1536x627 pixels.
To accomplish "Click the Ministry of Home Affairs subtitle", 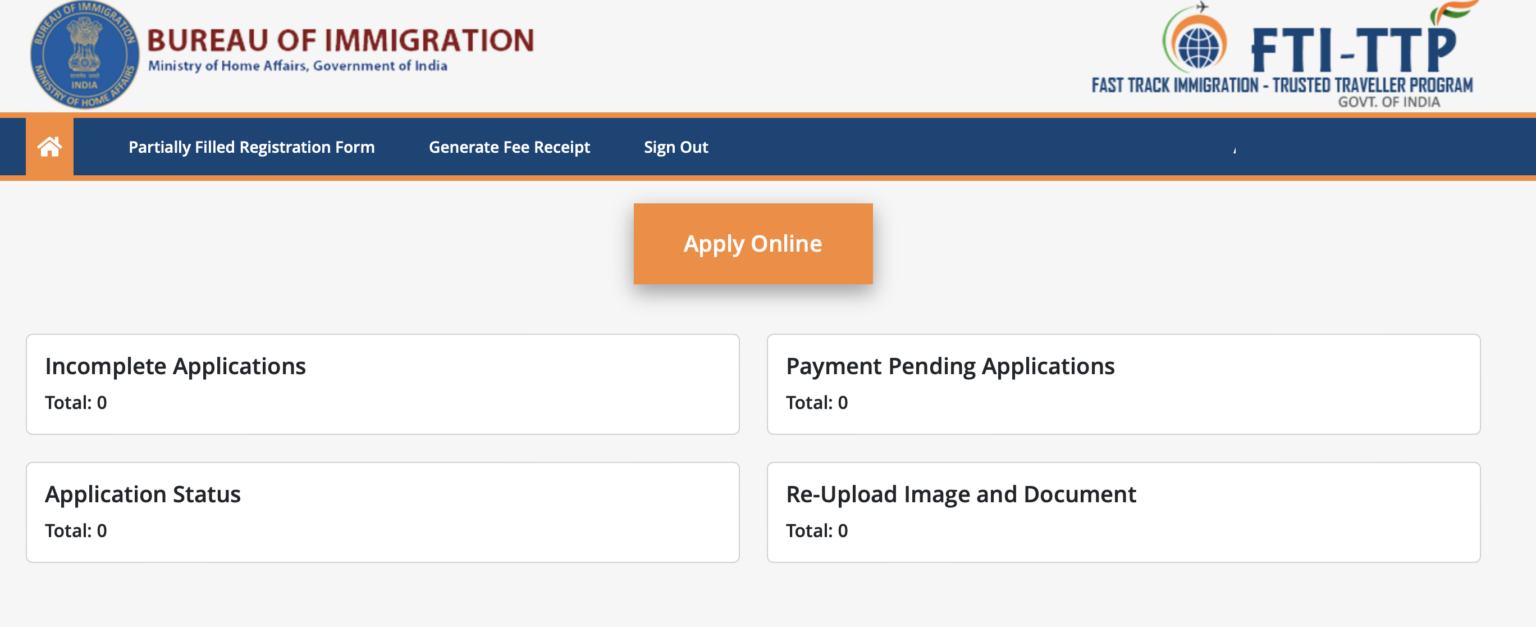I will pos(298,66).
